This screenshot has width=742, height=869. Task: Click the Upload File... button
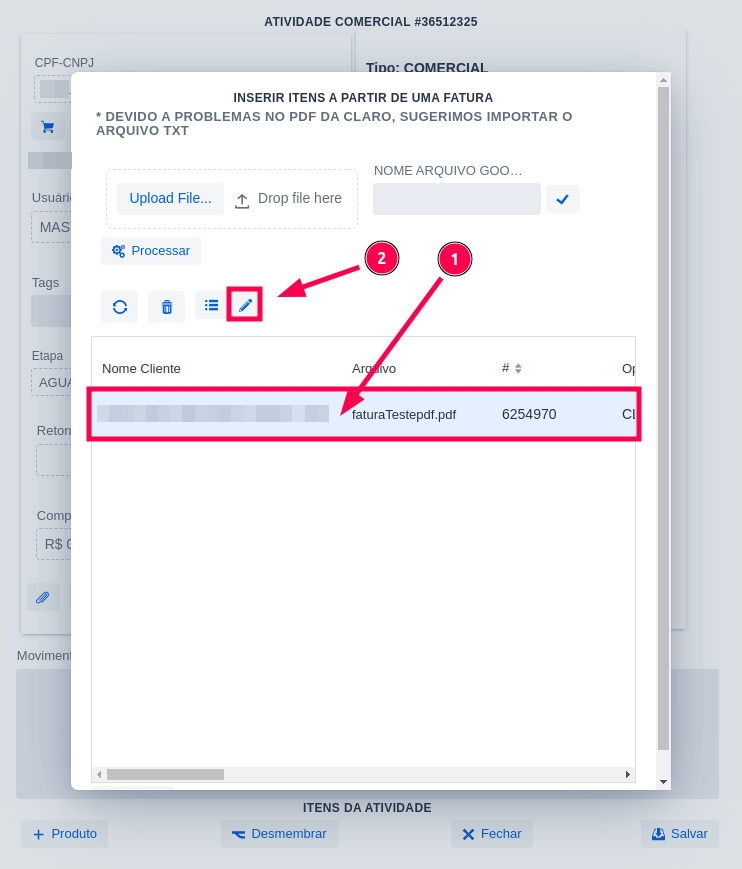coord(170,198)
